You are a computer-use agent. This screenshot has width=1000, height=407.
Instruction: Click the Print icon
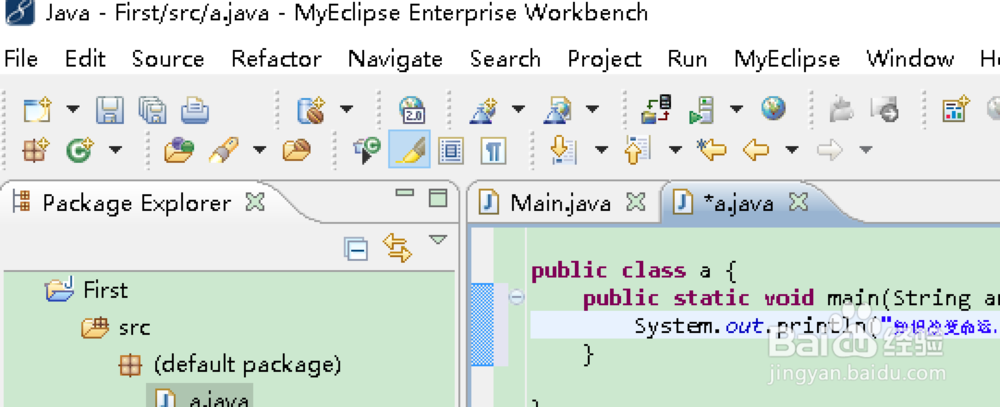pyautogui.click(x=195, y=110)
